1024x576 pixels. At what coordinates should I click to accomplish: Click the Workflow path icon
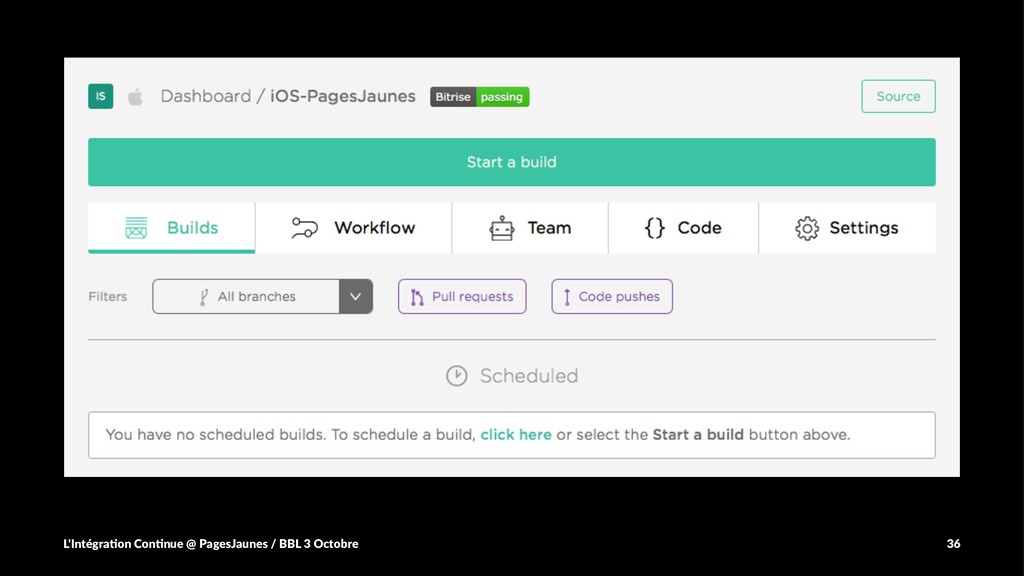pyautogui.click(x=304, y=228)
